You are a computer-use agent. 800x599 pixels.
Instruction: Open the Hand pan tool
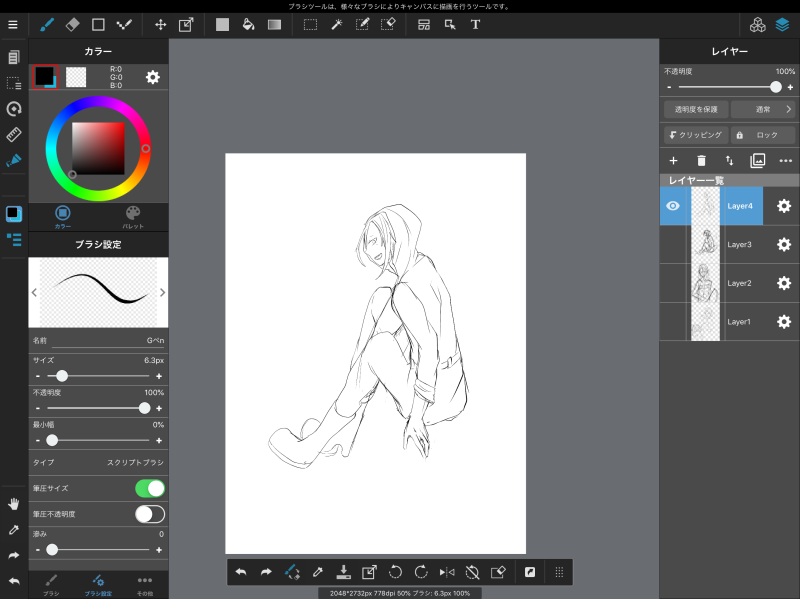coord(14,503)
